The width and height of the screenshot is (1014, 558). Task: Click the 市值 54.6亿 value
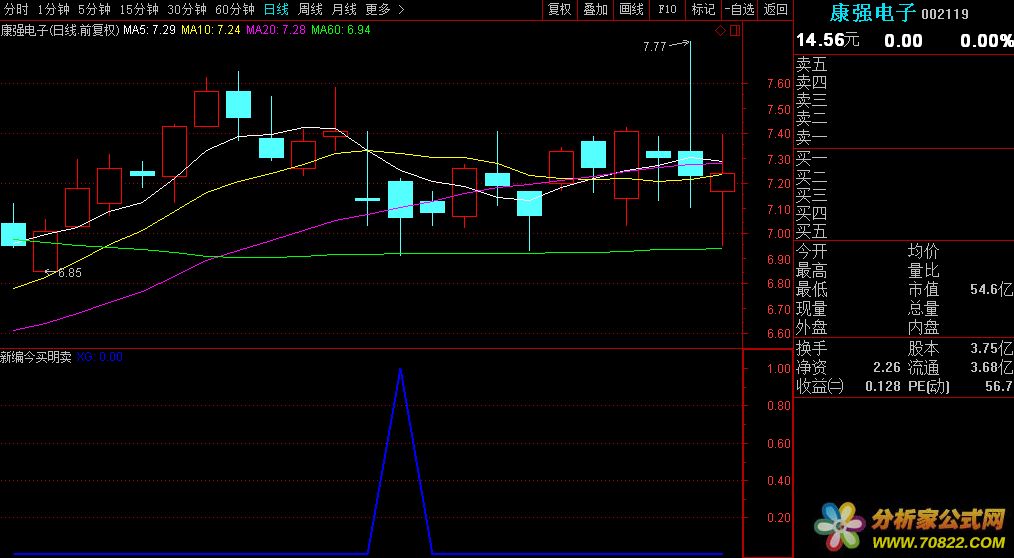click(x=991, y=290)
